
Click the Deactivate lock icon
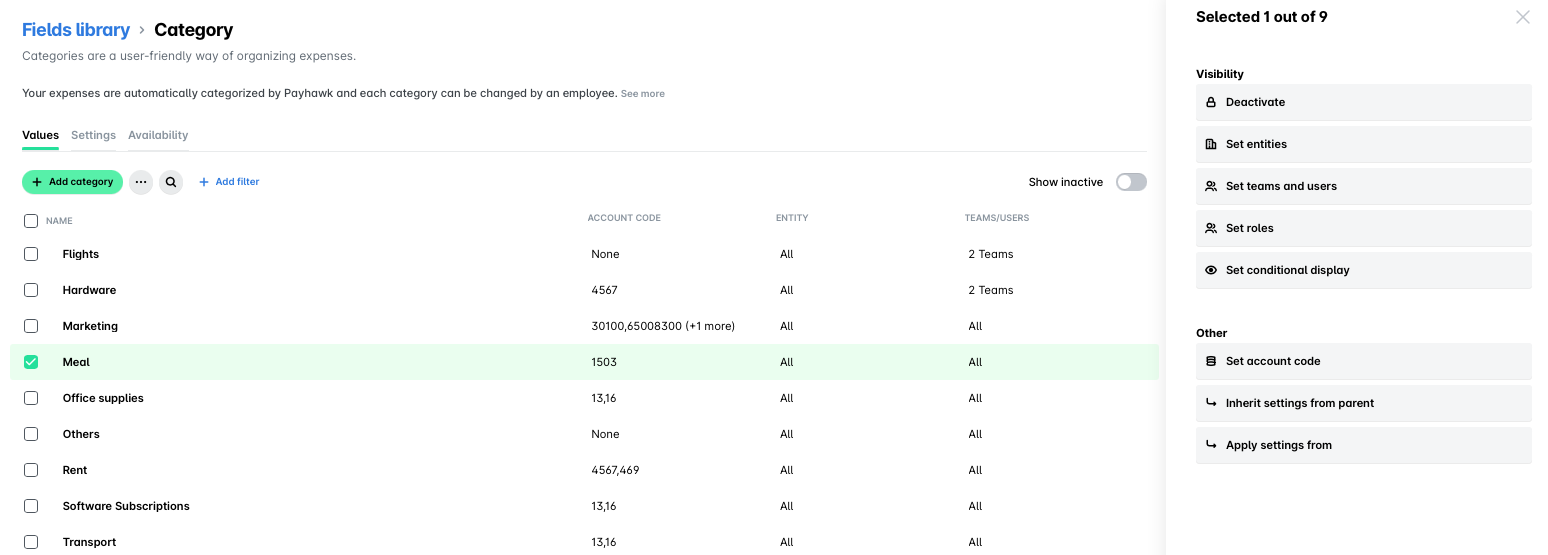point(1211,102)
